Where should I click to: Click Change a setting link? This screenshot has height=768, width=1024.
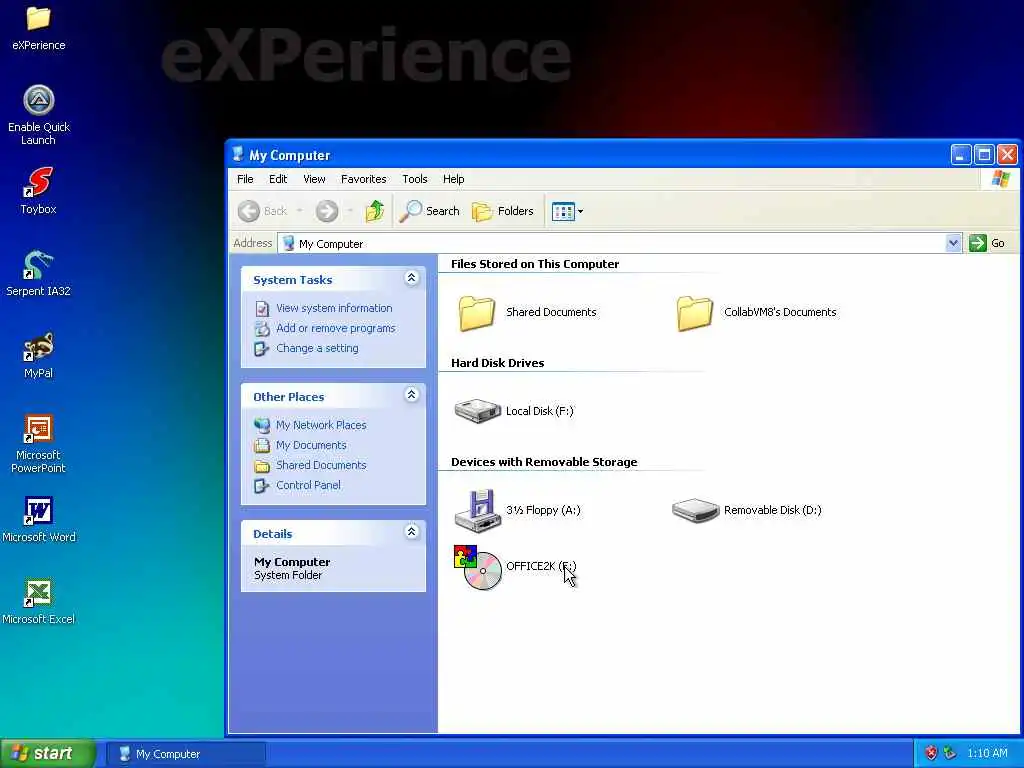click(317, 348)
